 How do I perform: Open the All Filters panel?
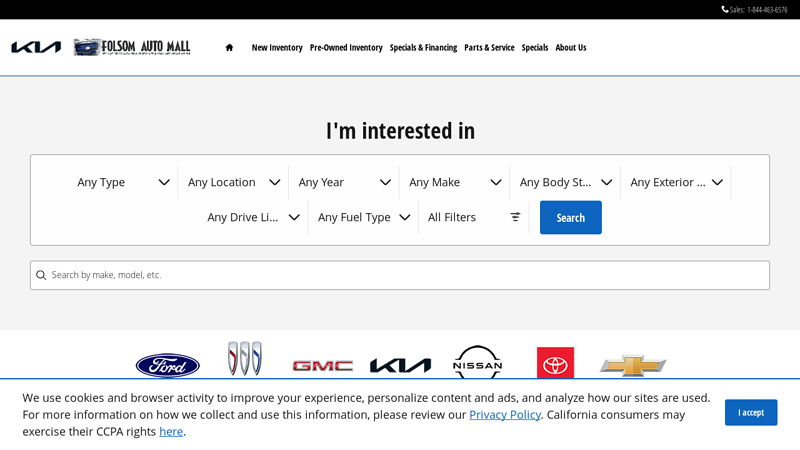(x=474, y=217)
